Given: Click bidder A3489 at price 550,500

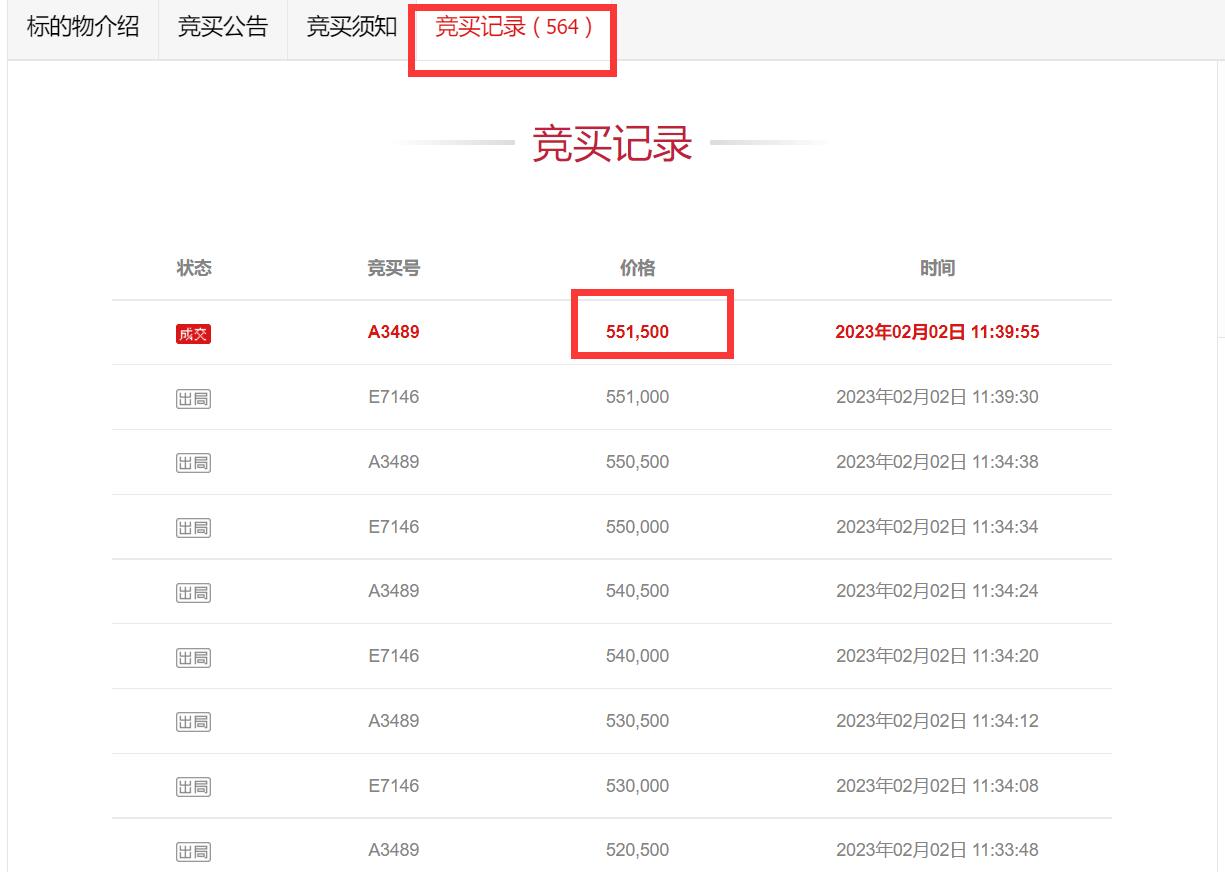Looking at the screenshot, I should coord(394,462).
